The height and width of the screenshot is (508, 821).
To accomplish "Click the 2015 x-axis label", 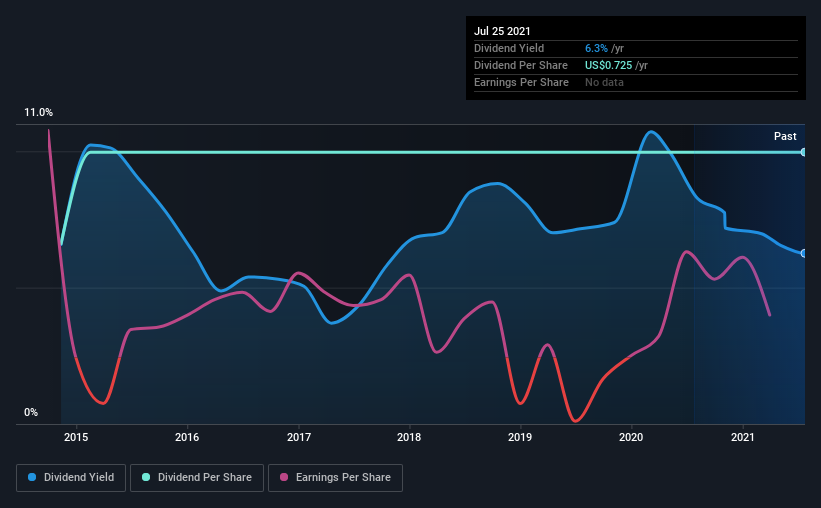I will click(76, 437).
